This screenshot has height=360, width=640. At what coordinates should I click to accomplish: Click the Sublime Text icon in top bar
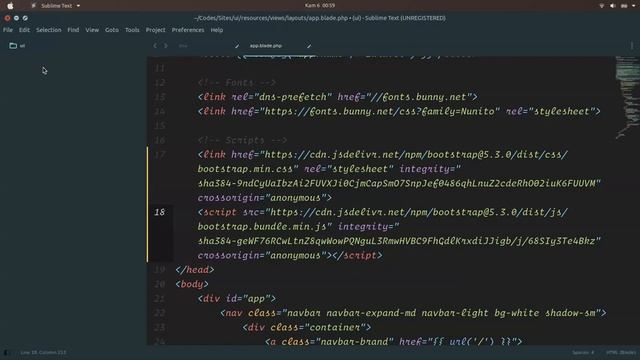(34, 6)
